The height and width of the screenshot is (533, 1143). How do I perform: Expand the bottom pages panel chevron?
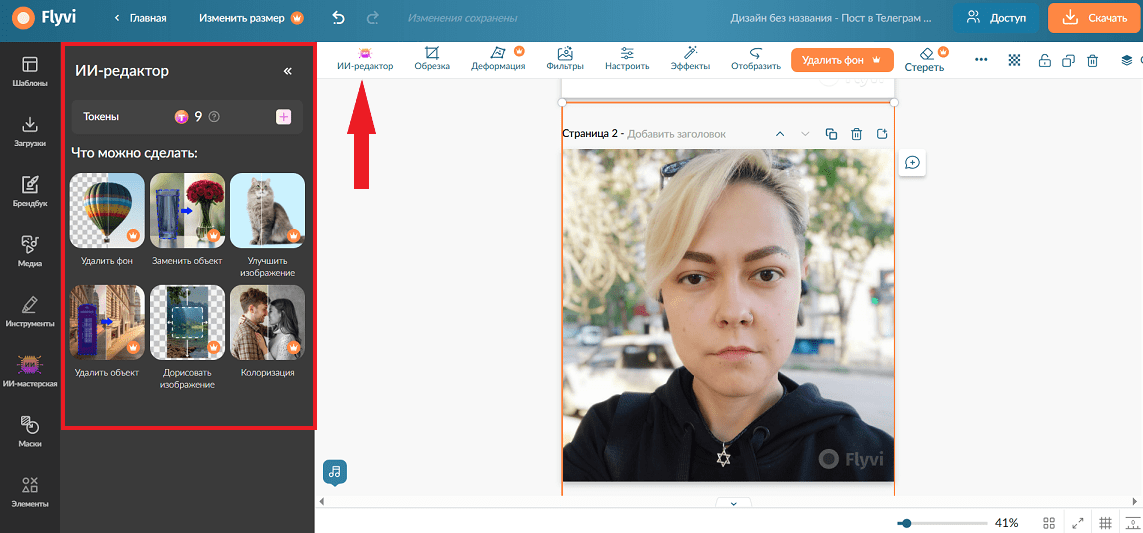coord(734,502)
